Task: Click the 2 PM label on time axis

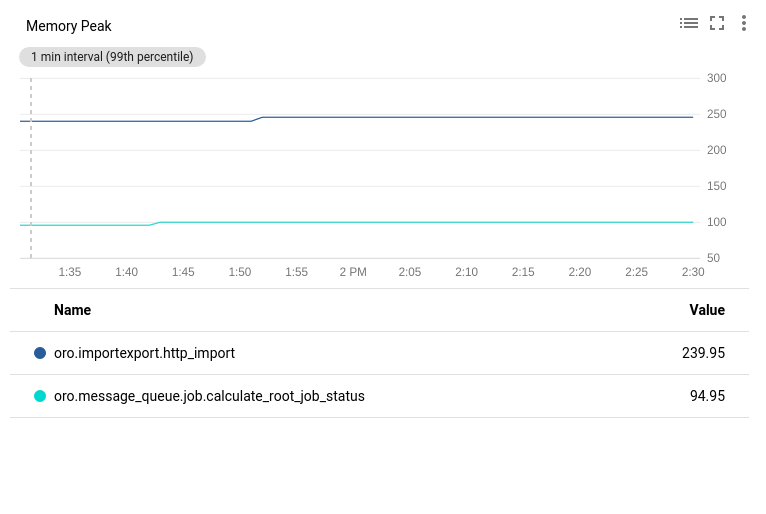Action: click(353, 272)
